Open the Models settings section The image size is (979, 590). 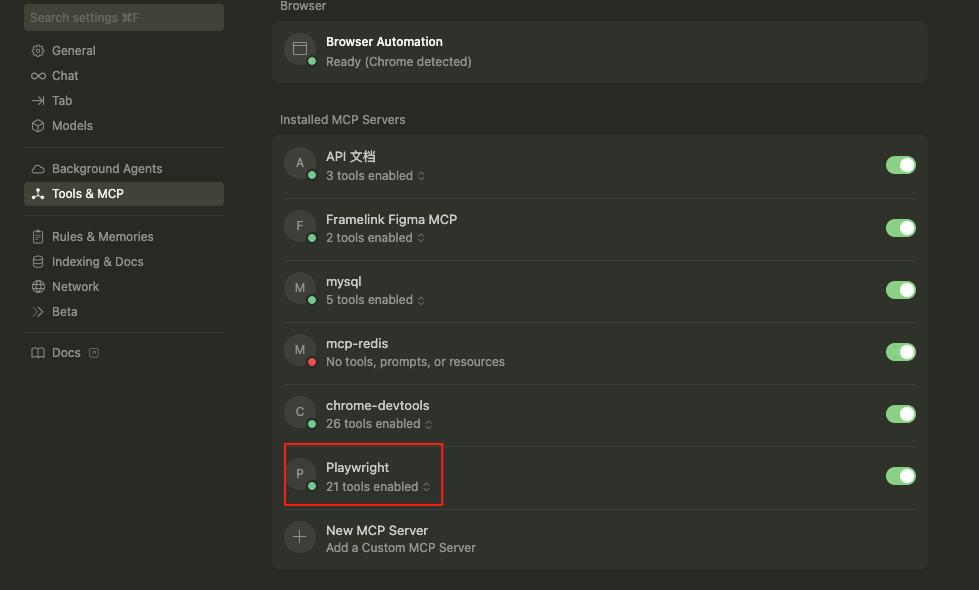pos(72,126)
